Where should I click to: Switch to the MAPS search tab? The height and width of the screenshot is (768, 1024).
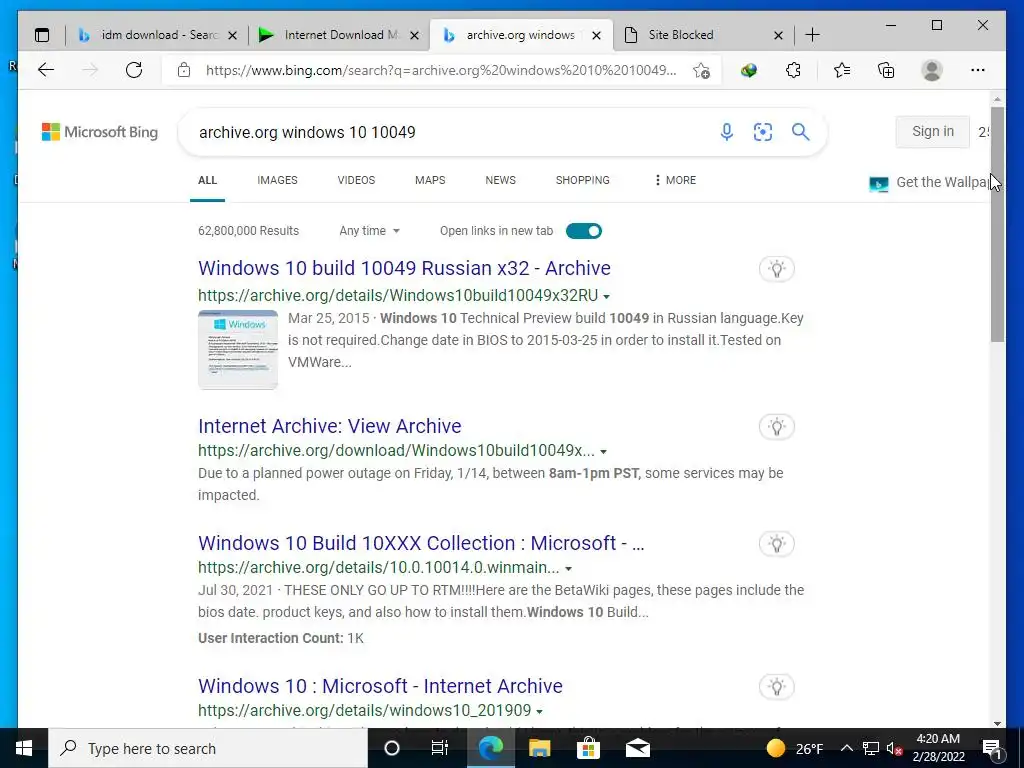(430, 180)
